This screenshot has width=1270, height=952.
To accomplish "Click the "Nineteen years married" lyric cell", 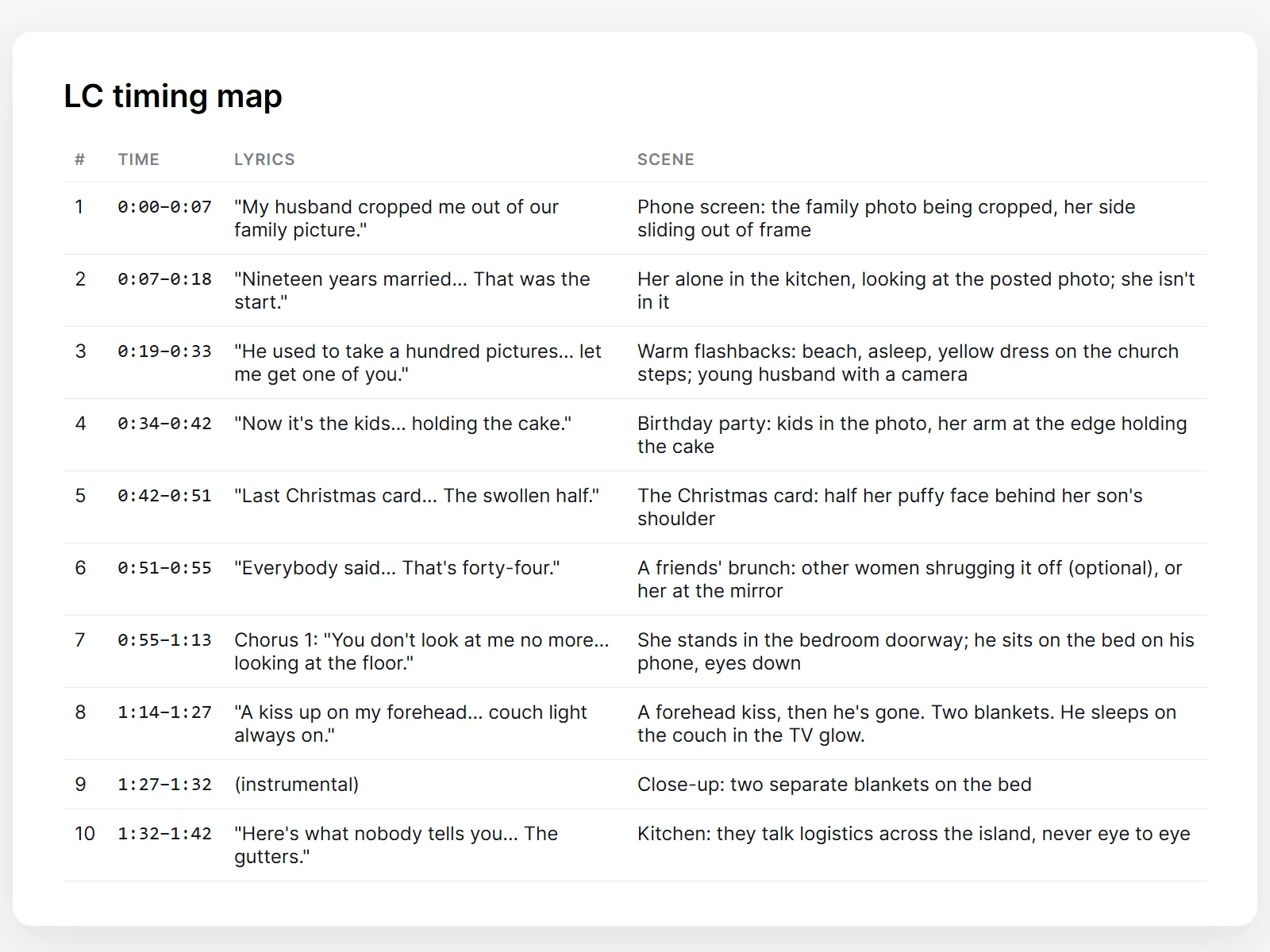I will click(x=412, y=290).
